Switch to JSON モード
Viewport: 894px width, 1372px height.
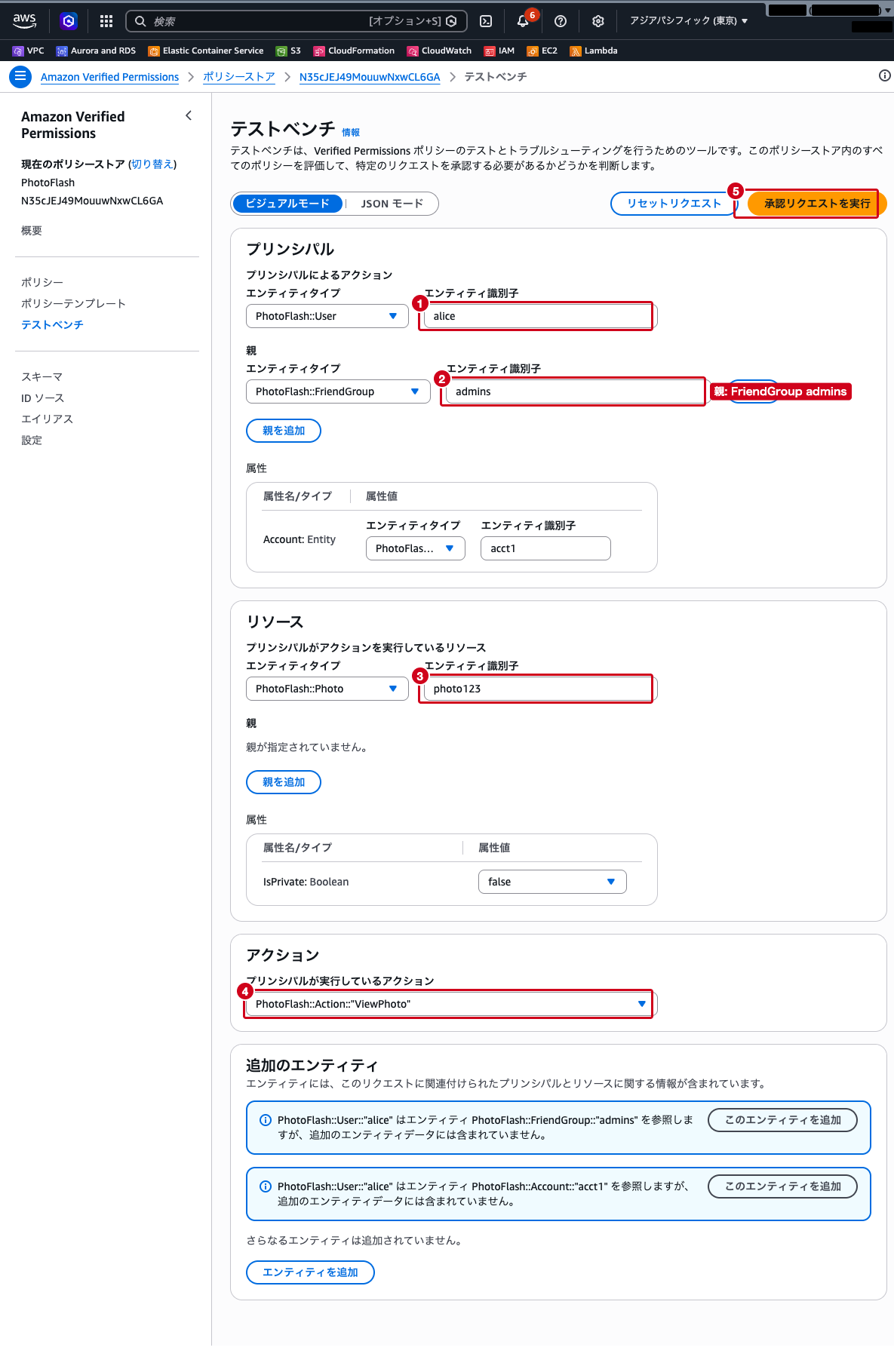coord(392,204)
